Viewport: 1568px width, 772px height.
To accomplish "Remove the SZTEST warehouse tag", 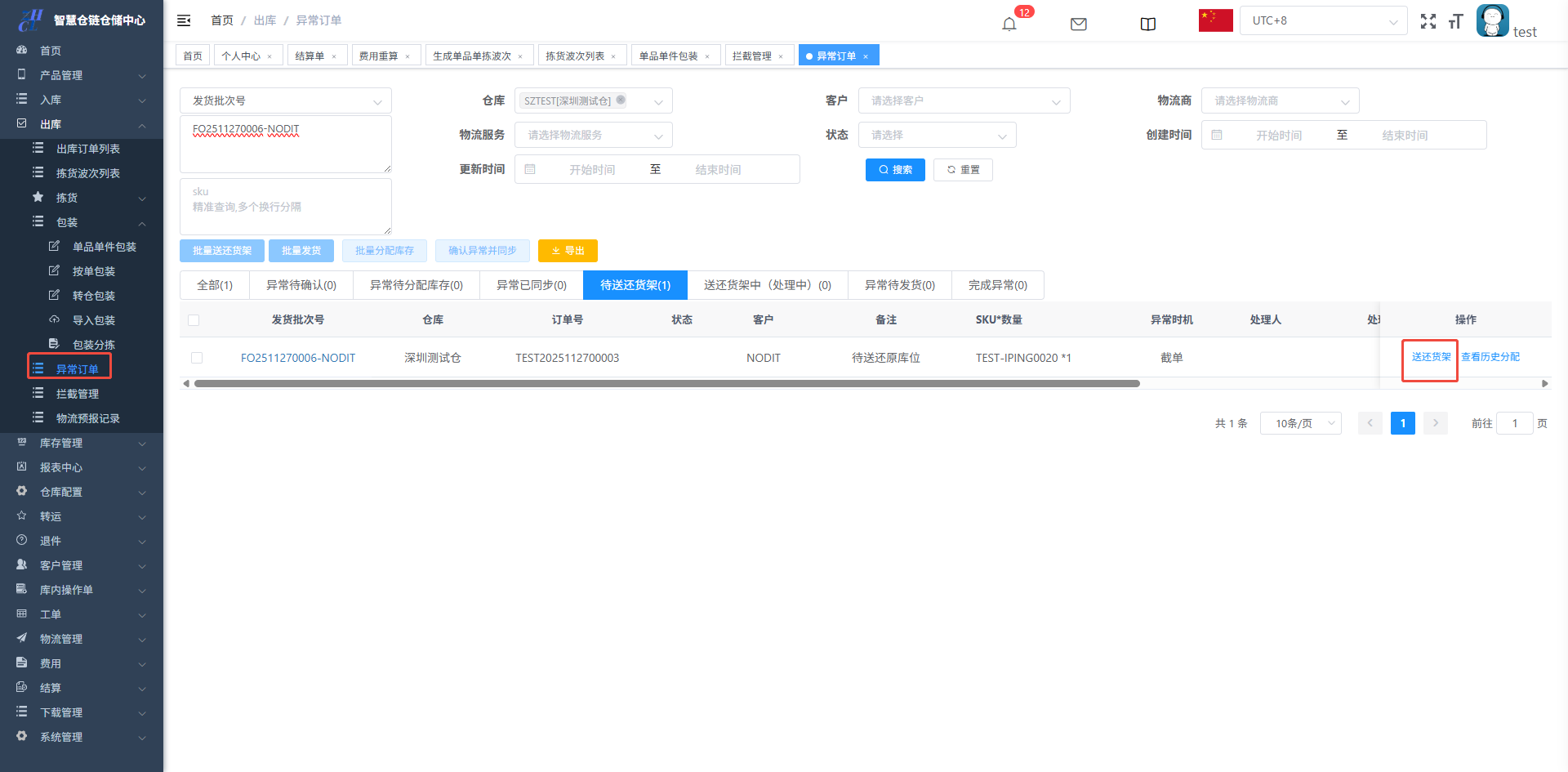I will (x=621, y=100).
